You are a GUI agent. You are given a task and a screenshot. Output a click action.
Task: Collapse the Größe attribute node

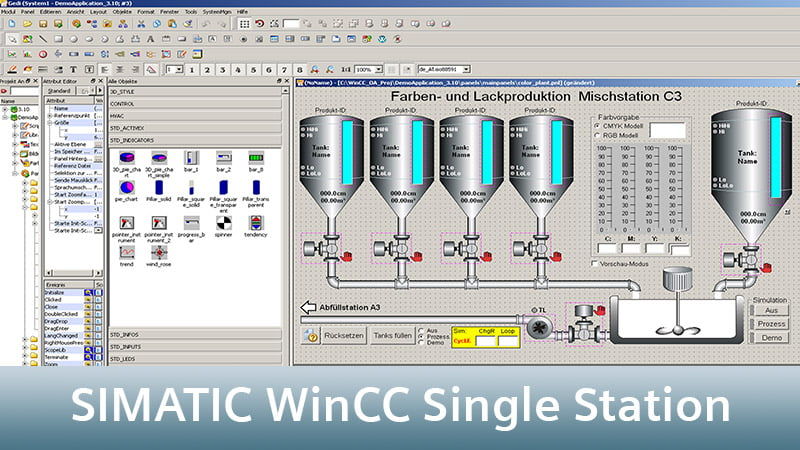click(50, 123)
